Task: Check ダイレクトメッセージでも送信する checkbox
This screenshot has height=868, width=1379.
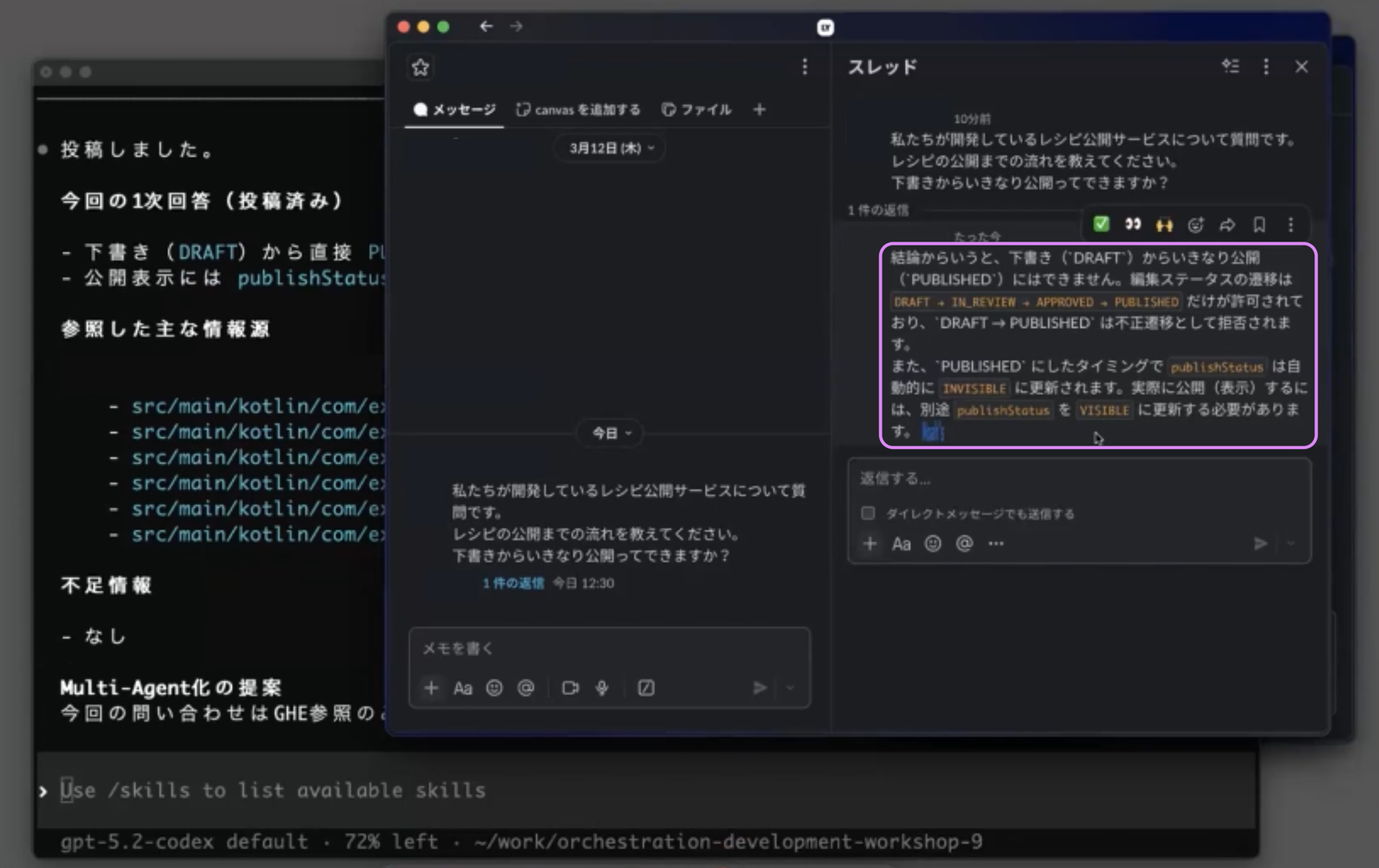Action: pyautogui.click(x=868, y=513)
